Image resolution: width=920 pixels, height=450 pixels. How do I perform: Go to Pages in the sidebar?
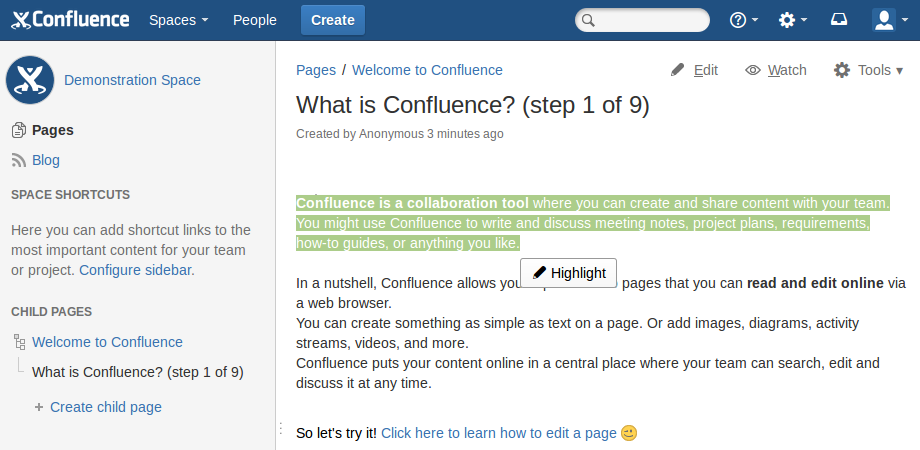click(52, 130)
